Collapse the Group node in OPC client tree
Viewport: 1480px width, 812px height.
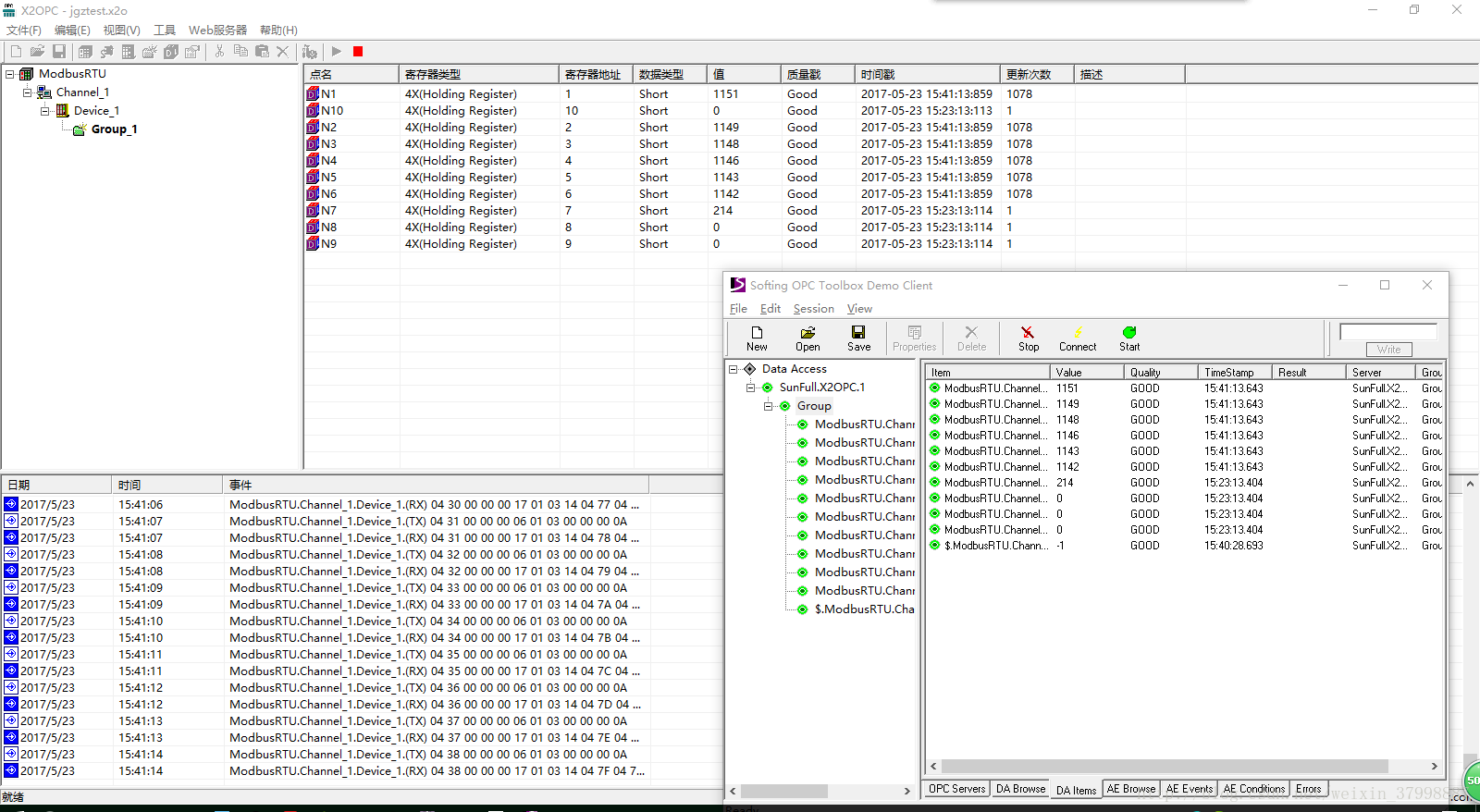tap(768, 406)
